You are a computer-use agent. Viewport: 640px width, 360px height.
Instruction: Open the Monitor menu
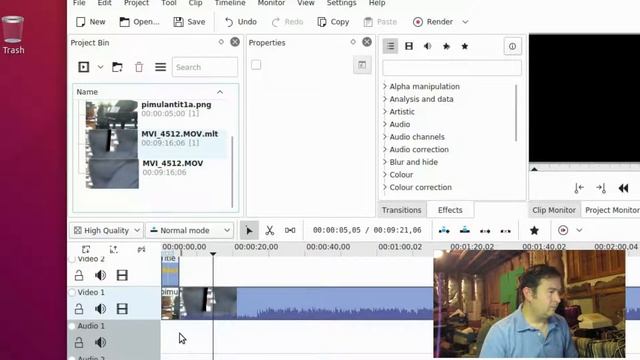pyautogui.click(x=271, y=3)
